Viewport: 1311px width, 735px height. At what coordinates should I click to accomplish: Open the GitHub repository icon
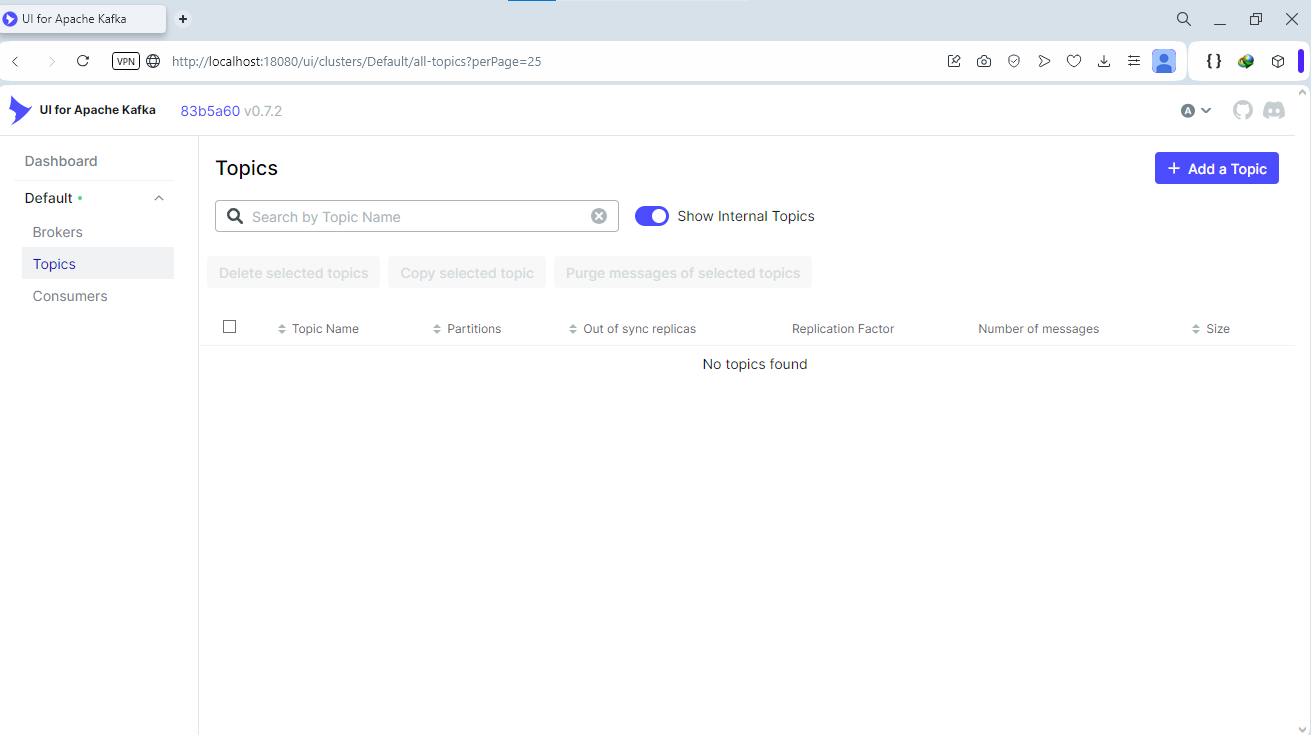[1243, 110]
